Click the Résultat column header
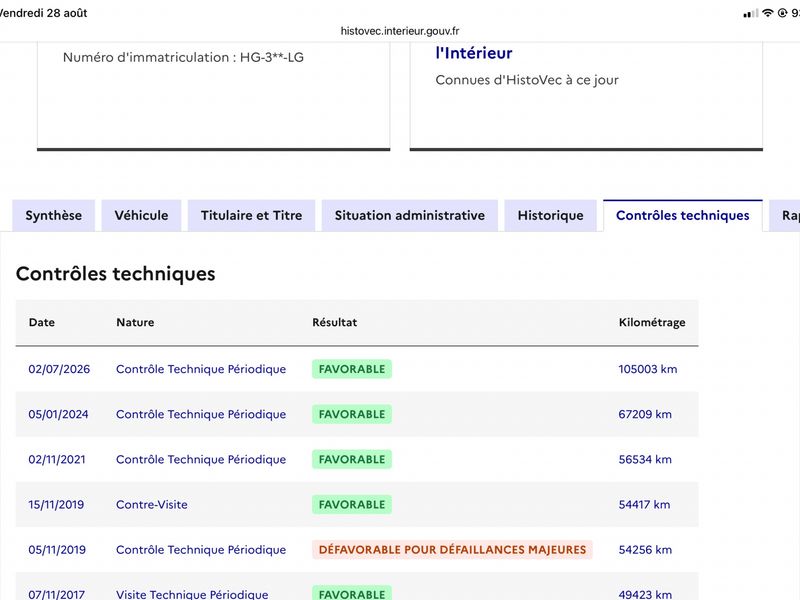 [x=335, y=322]
